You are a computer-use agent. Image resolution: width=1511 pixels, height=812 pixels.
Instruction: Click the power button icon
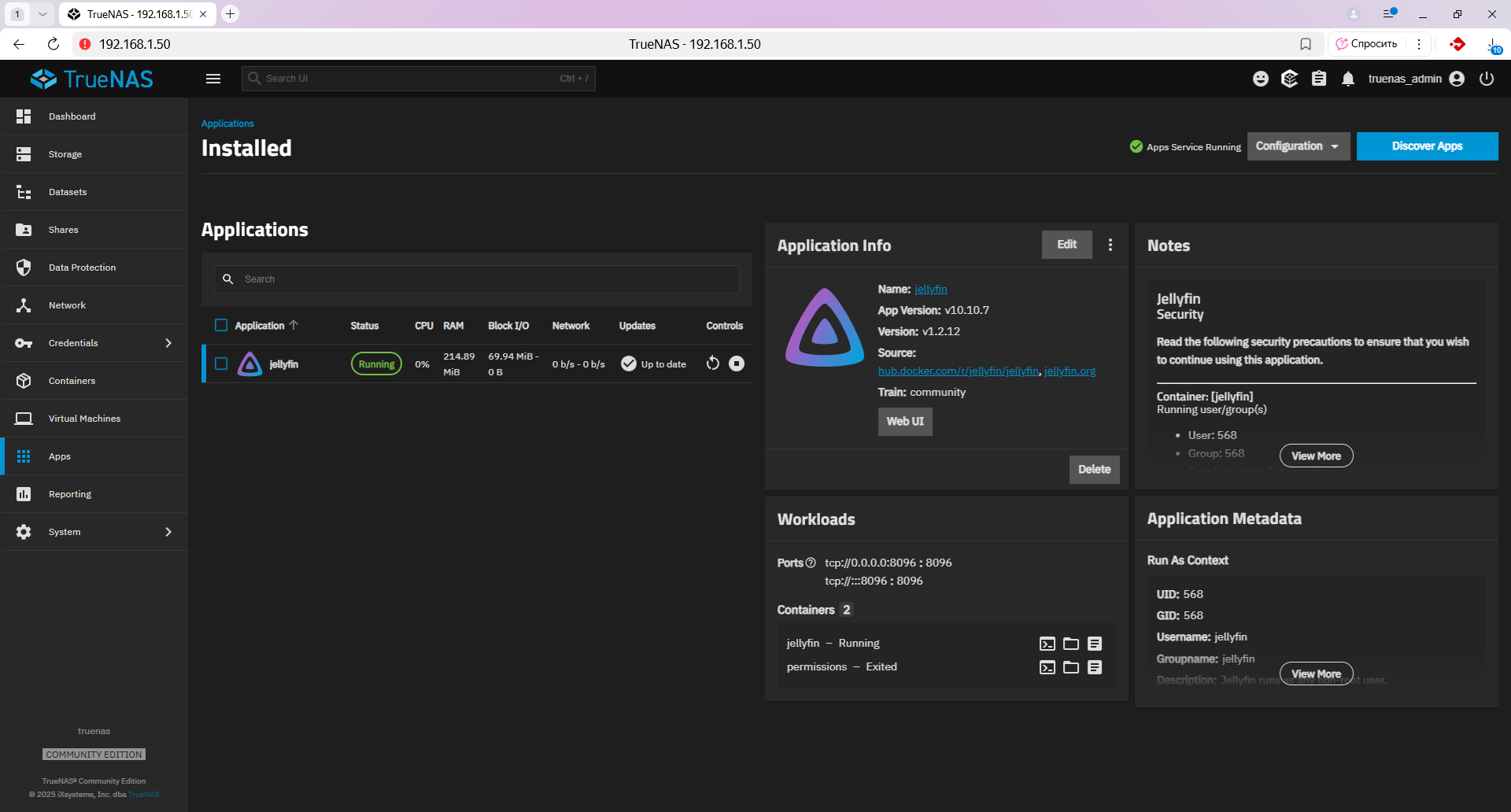(1487, 79)
